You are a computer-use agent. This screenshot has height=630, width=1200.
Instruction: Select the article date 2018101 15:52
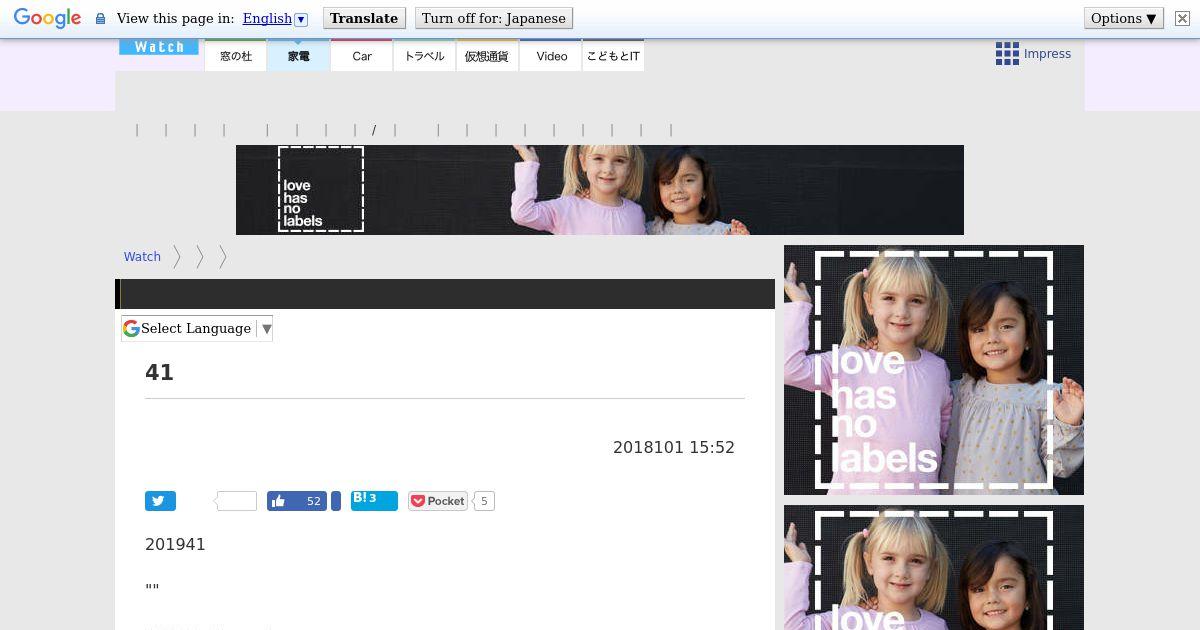674,447
